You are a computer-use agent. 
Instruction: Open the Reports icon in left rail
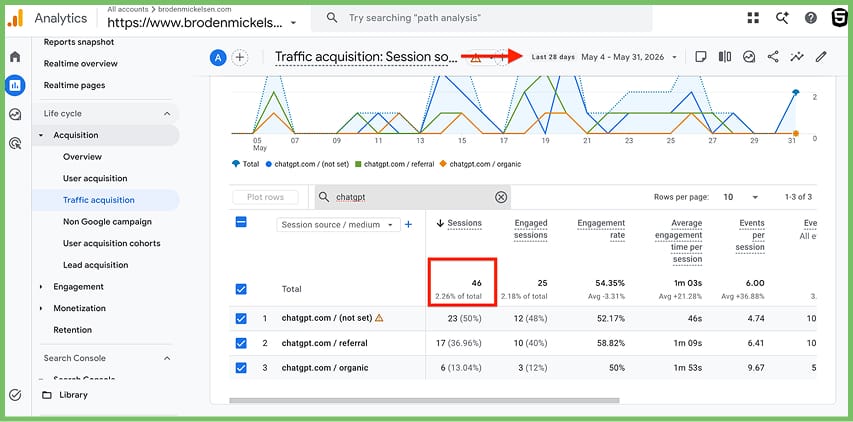tap(15, 85)
